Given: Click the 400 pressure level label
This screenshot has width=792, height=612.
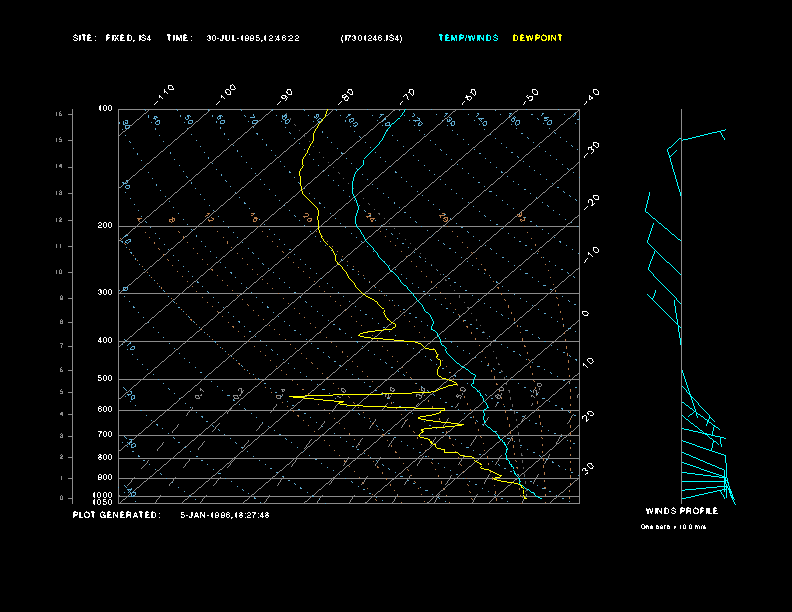Looking at the screenshot, I should coord(105,340).
